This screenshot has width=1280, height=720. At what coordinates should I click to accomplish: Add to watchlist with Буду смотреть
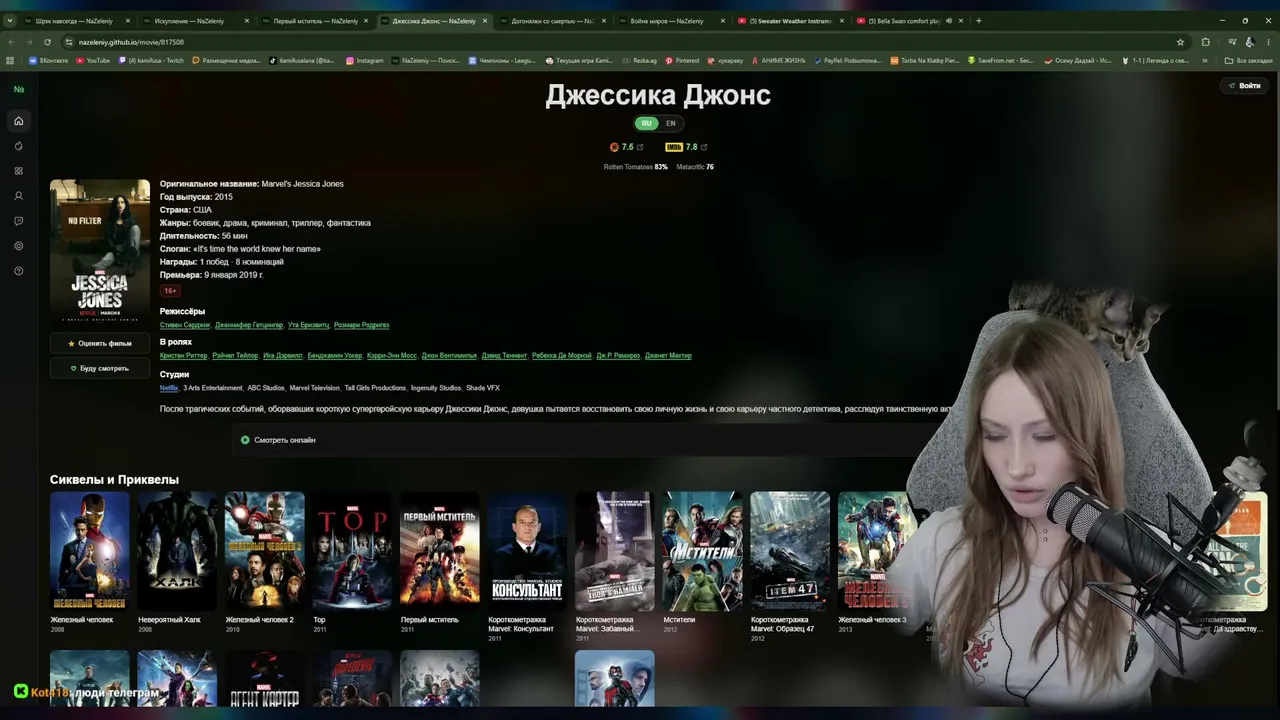click(100, 368)
